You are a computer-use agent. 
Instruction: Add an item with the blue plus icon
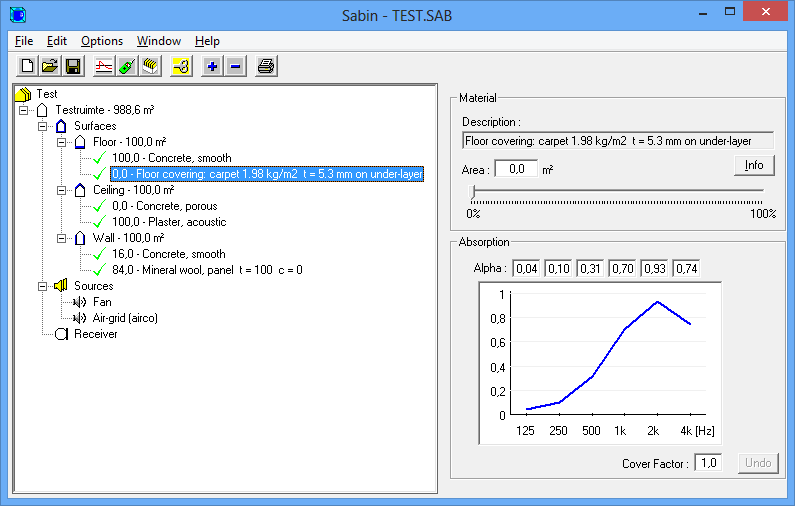[212, 66]
